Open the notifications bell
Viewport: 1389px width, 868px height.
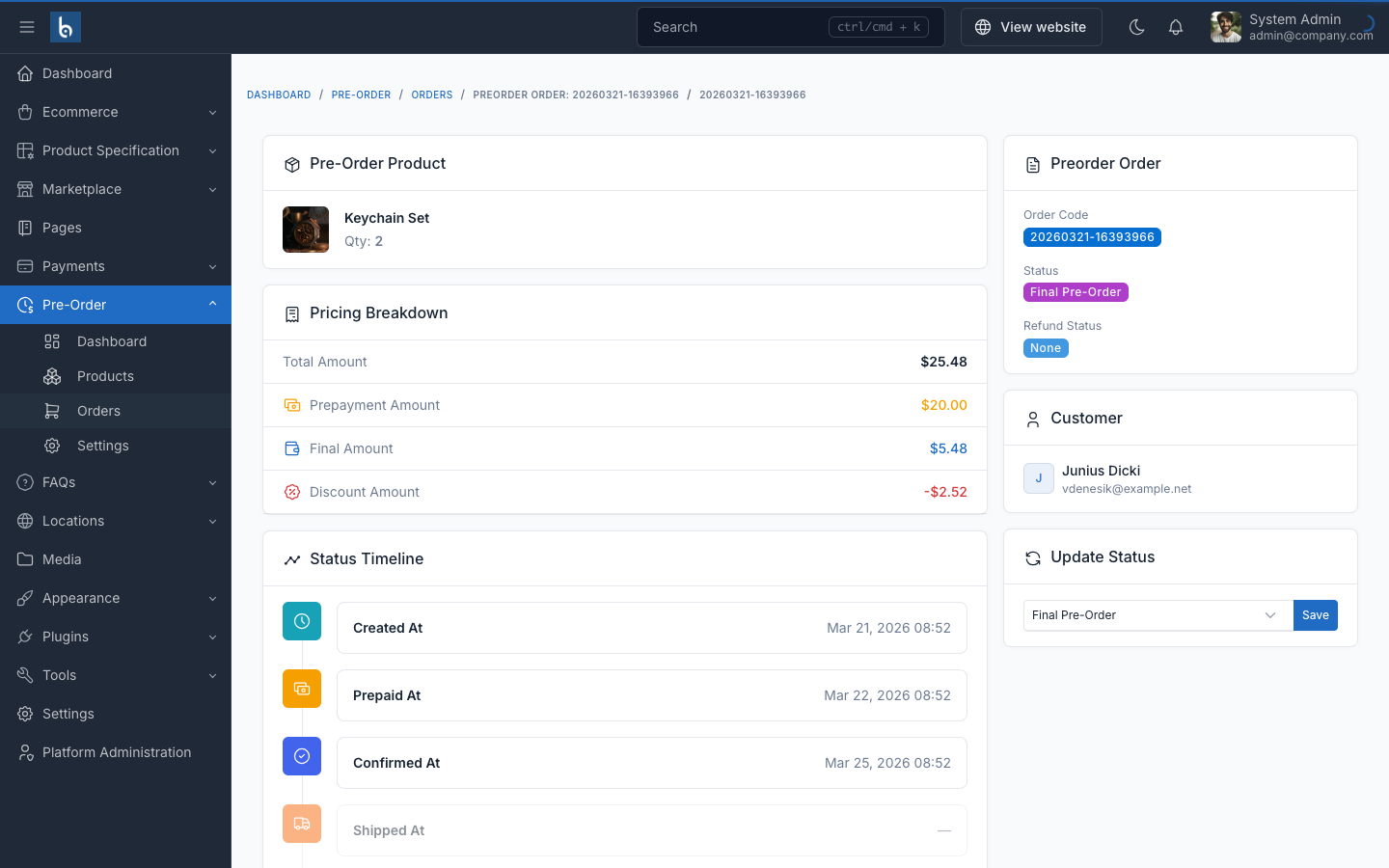coord(1175,27)
